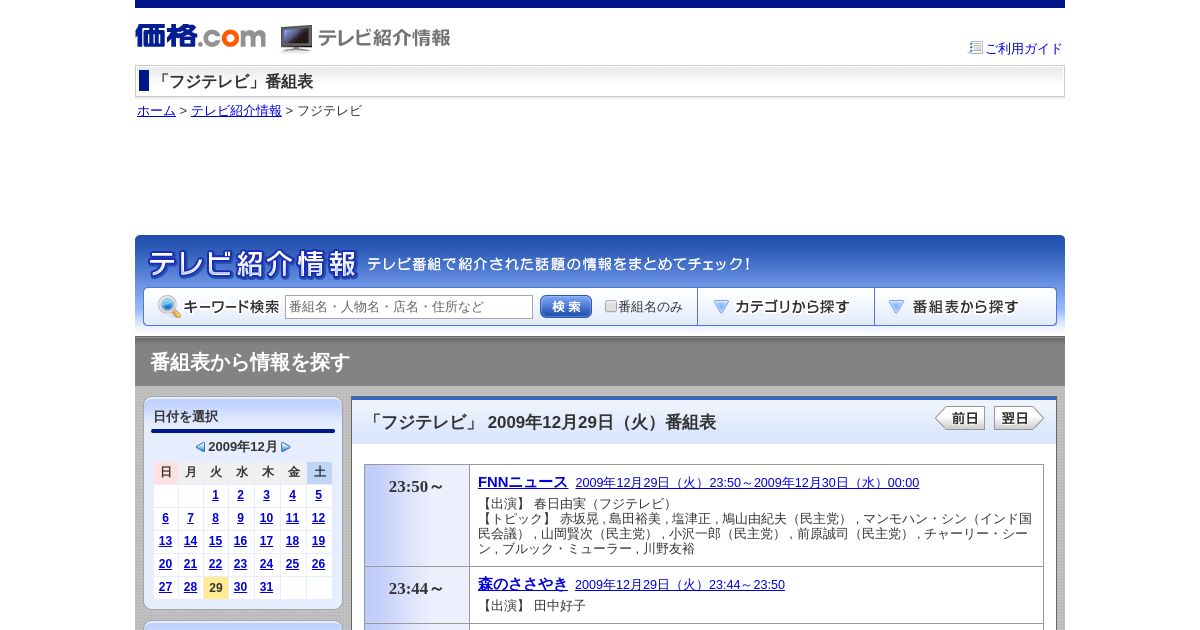Screen dimensions: 1200x630
Task: Select highlighted December 29 in calendar
Action: (x=215, y=587)
